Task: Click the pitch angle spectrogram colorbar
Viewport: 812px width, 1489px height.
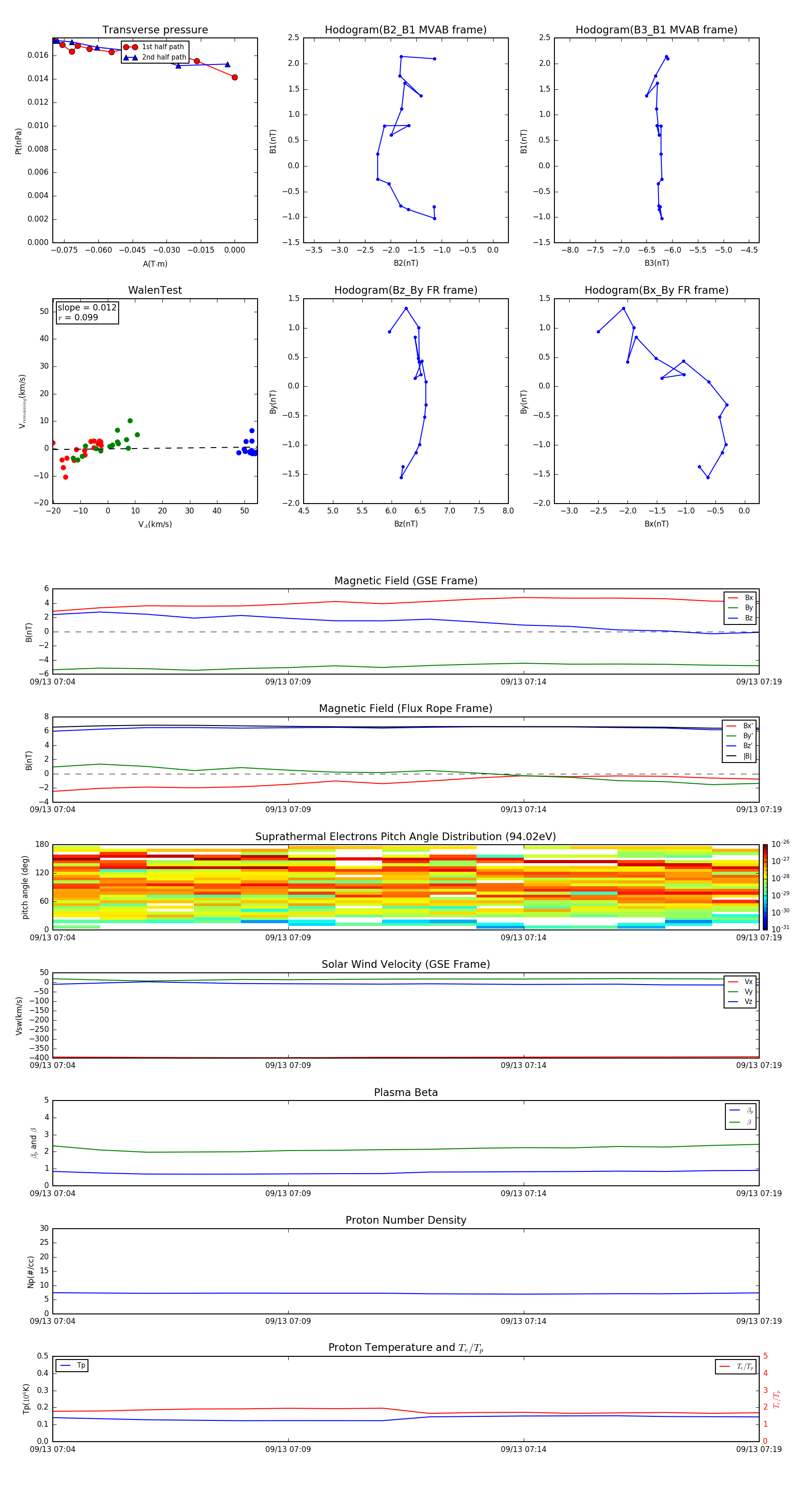Action: coord(765,887)
